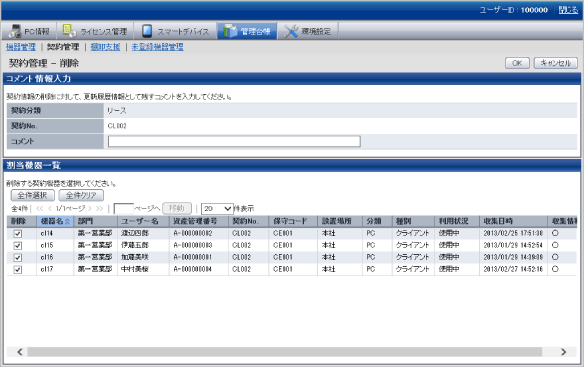
Task: Open the スマートデバイス phone icon
Action: point(147,31)
